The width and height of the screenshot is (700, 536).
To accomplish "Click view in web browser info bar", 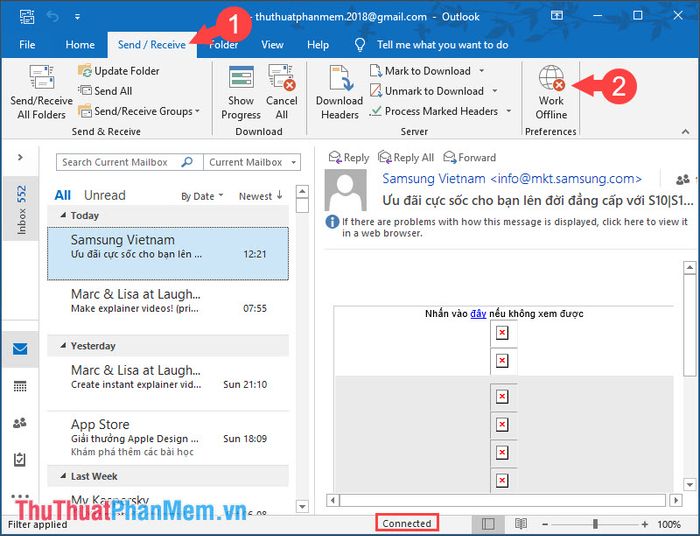I will [x=507, y=227].
